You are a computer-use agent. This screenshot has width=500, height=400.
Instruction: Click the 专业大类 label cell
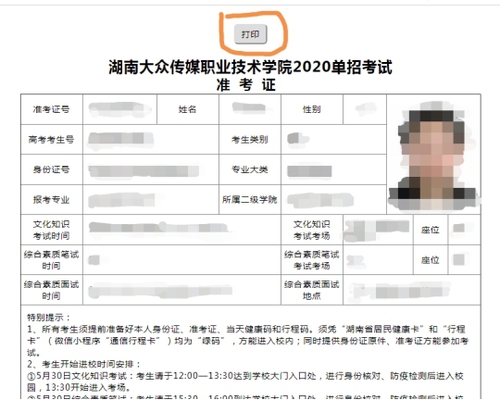point(250,169)
